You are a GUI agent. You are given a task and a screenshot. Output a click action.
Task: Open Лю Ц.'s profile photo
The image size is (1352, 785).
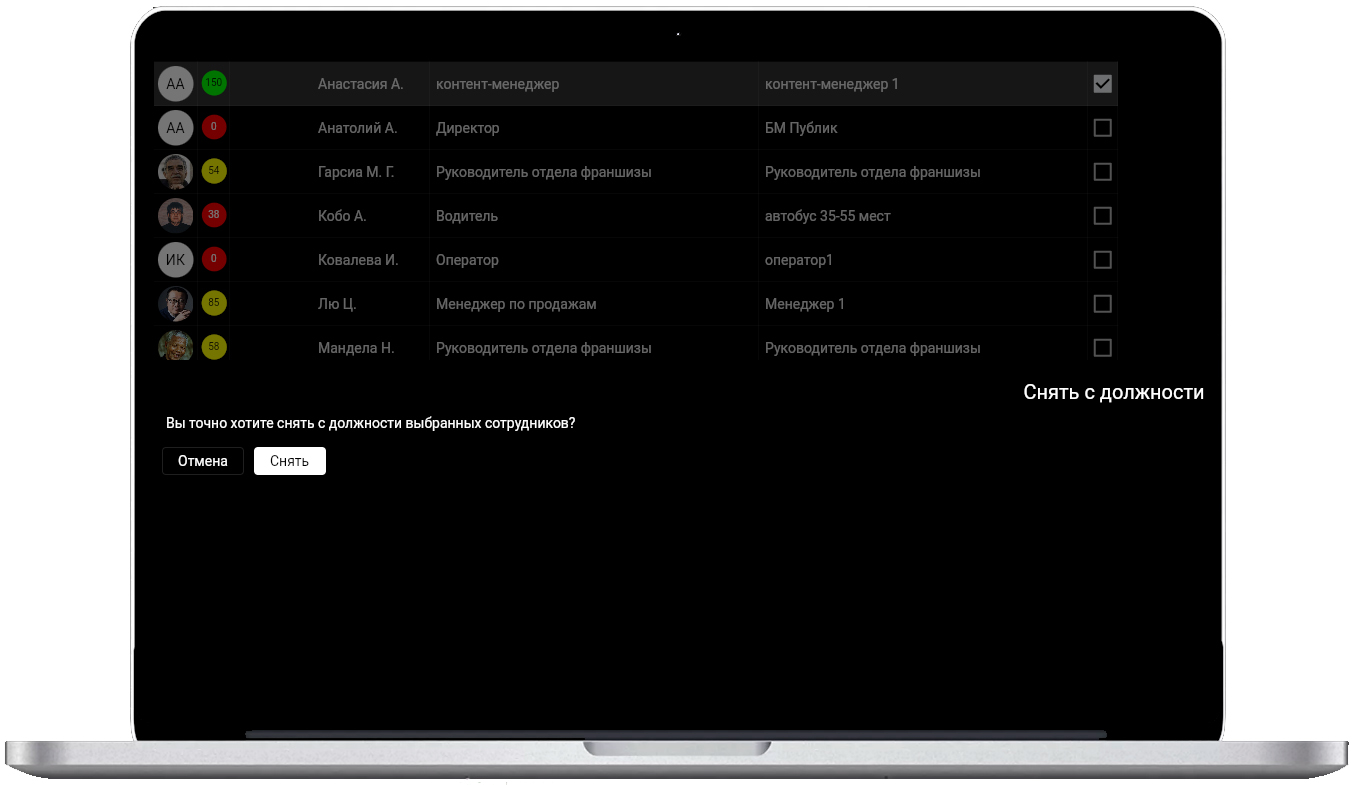tap(175, 304)
